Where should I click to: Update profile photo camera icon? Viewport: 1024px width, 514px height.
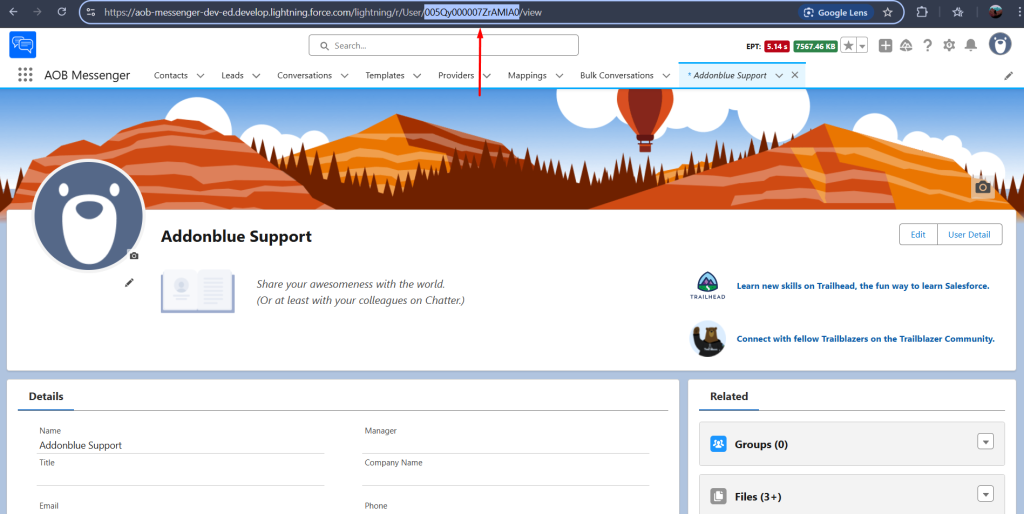coord(134,256)
